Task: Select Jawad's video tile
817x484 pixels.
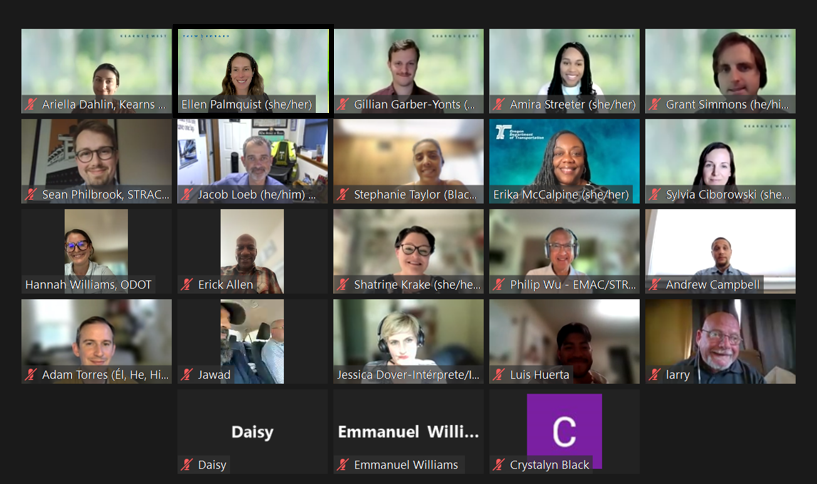Action: click(253, 341)
